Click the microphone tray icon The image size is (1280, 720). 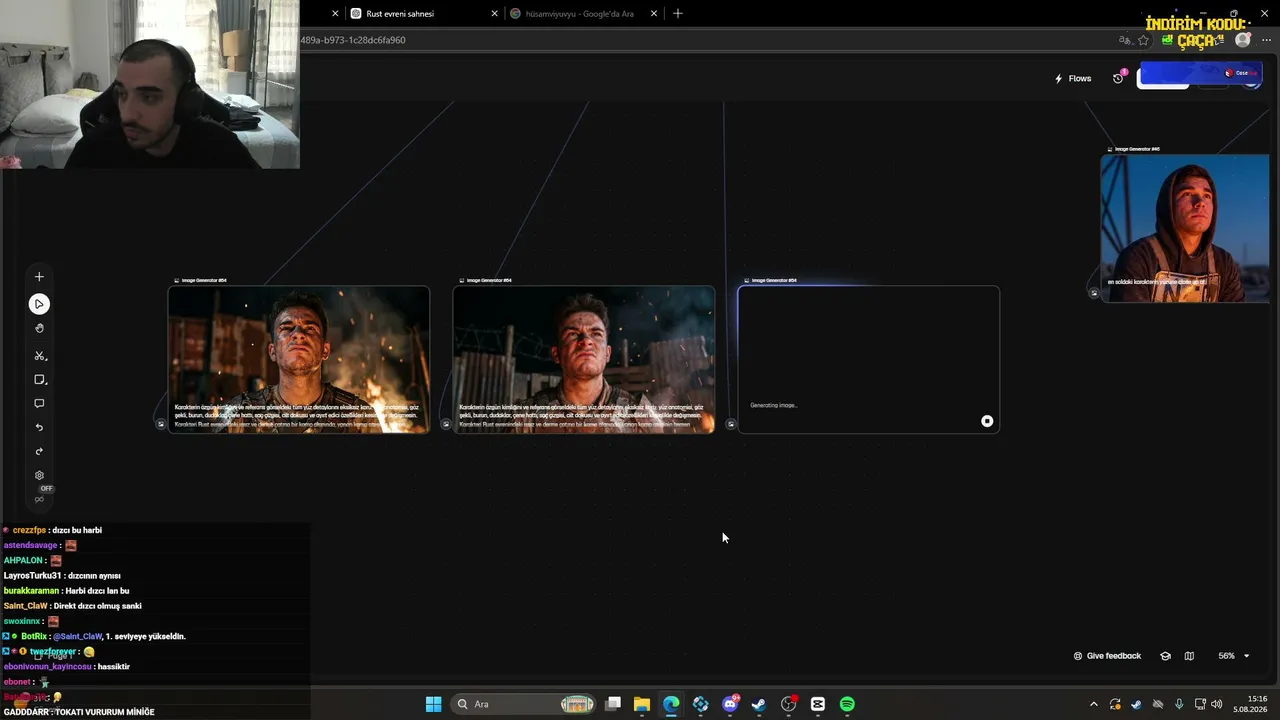(1179, 704)
